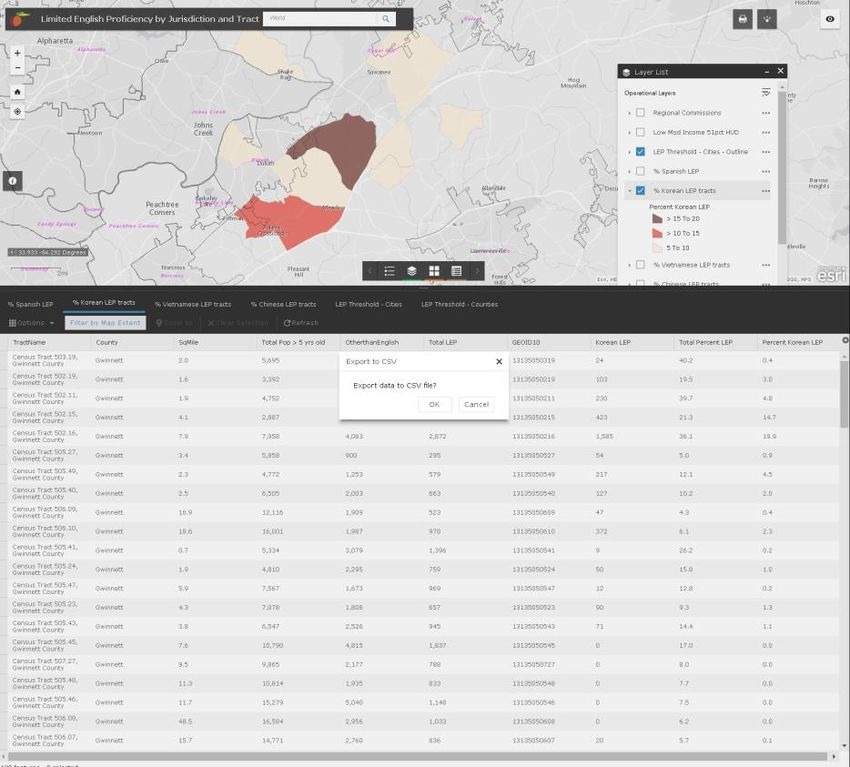Zoom in on the map
This screenshot has width=850, height=767.
click(17, 53)
